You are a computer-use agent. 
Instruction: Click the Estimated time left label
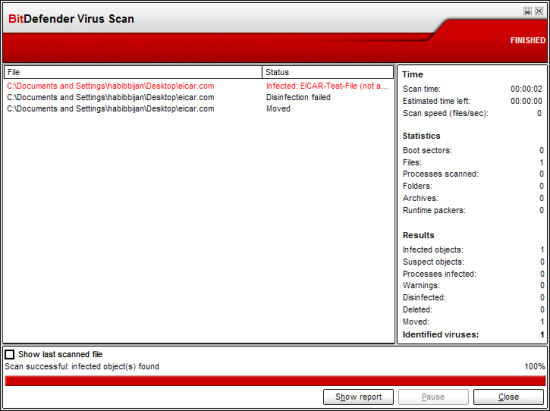pyautogui.click(x=436, y=101)
